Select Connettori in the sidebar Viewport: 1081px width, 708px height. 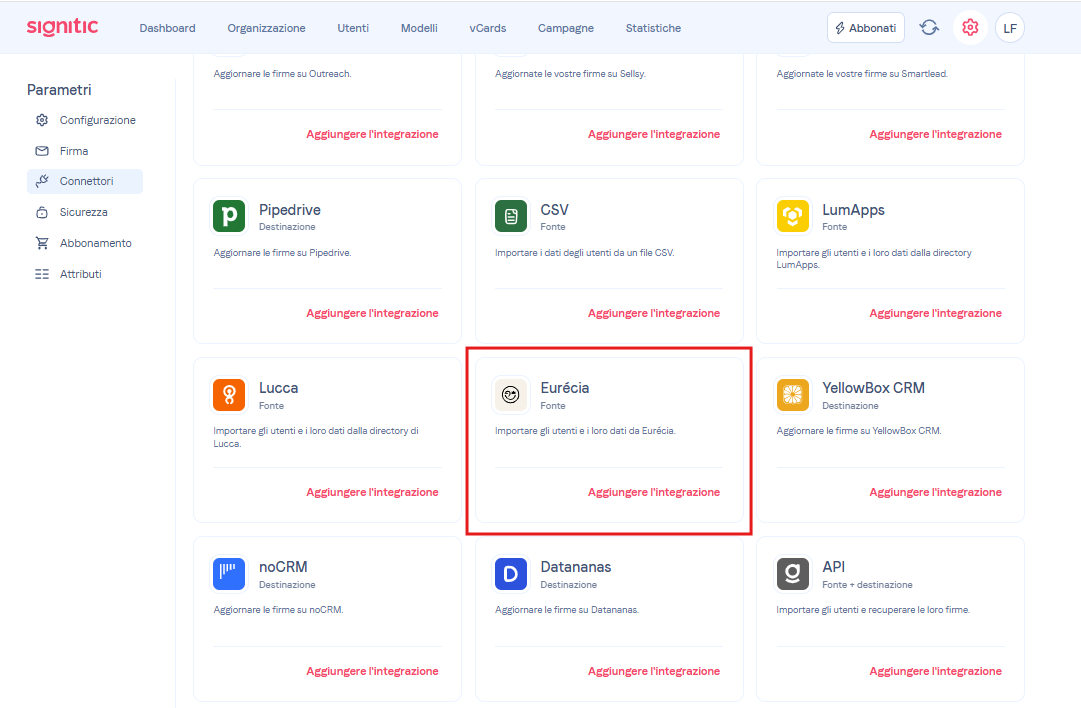[x=85, y=181]
